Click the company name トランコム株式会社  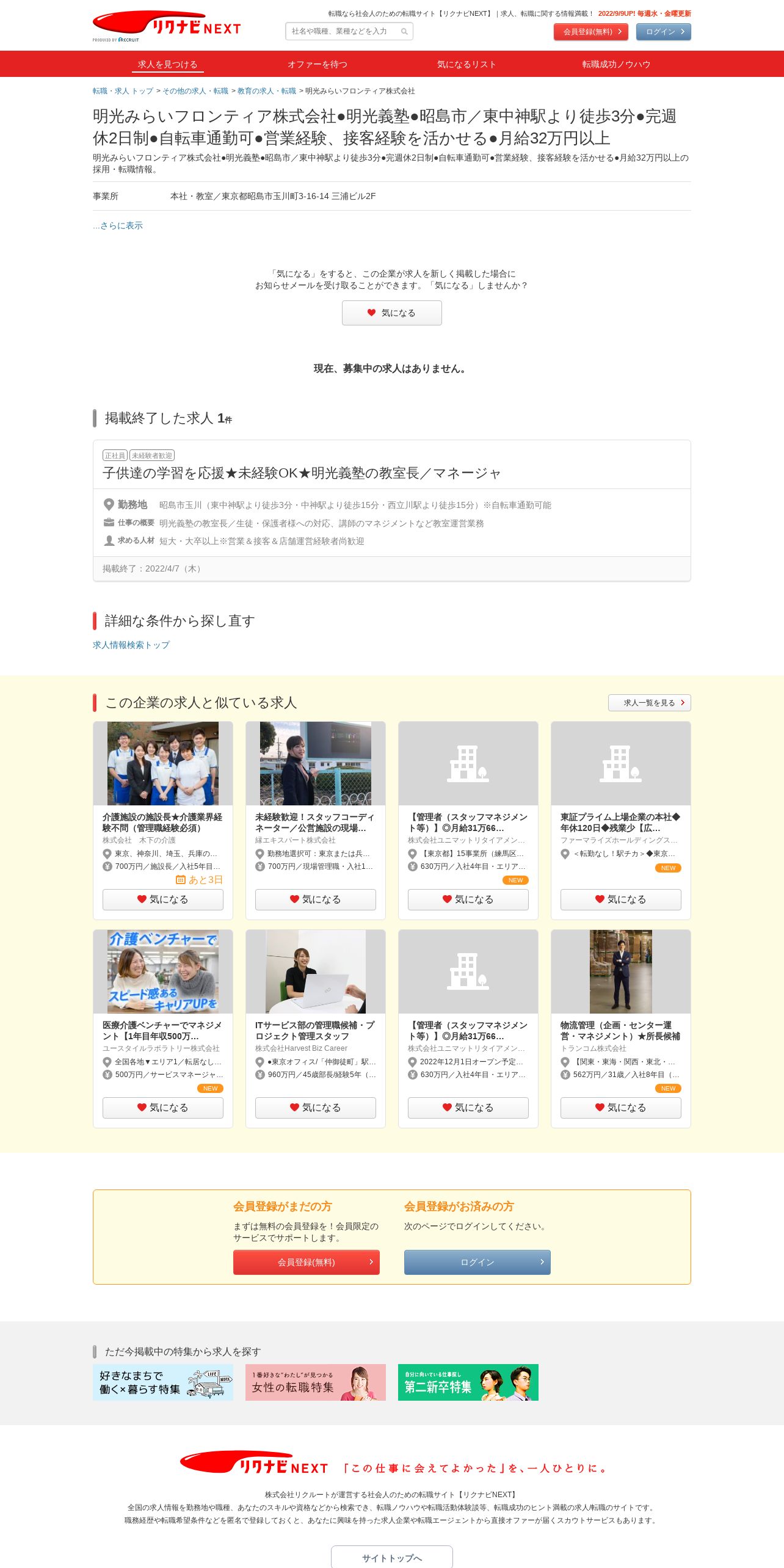593,1048
